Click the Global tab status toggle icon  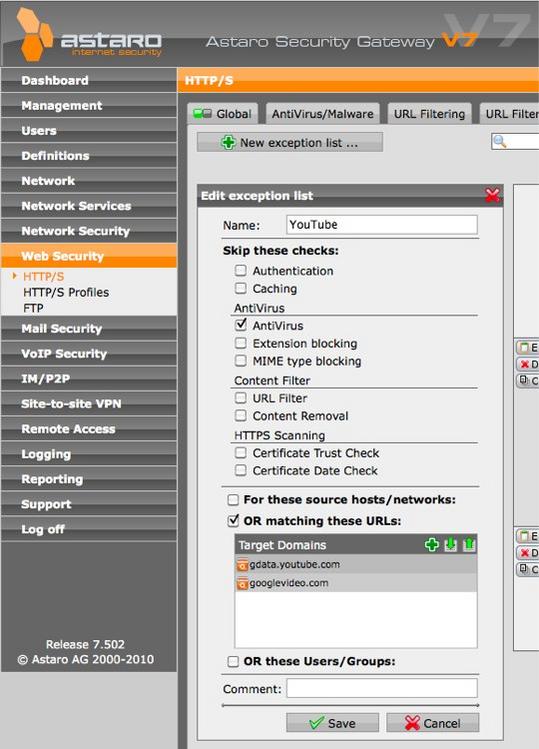(x=202, y=114)
